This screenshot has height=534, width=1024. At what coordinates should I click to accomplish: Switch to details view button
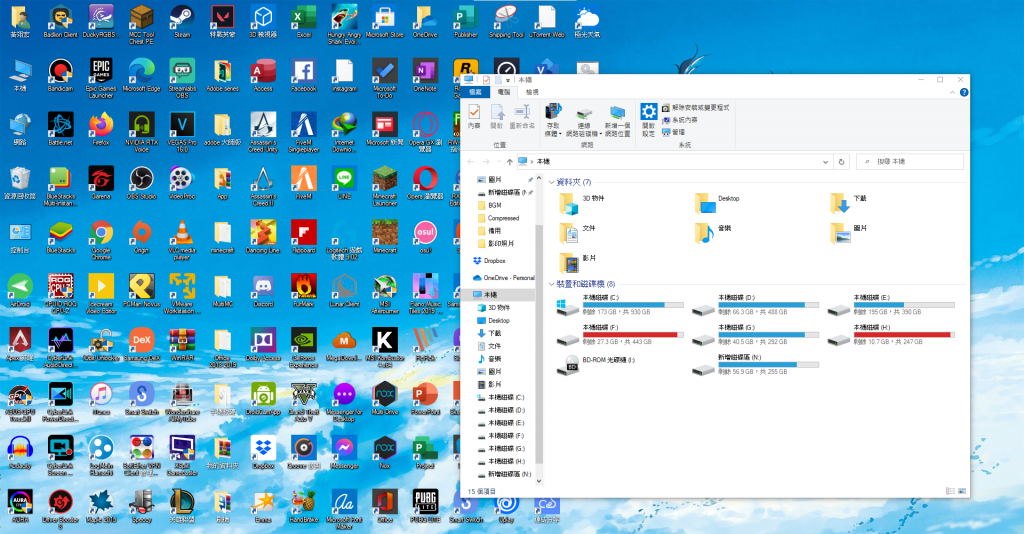coord(950,491)
